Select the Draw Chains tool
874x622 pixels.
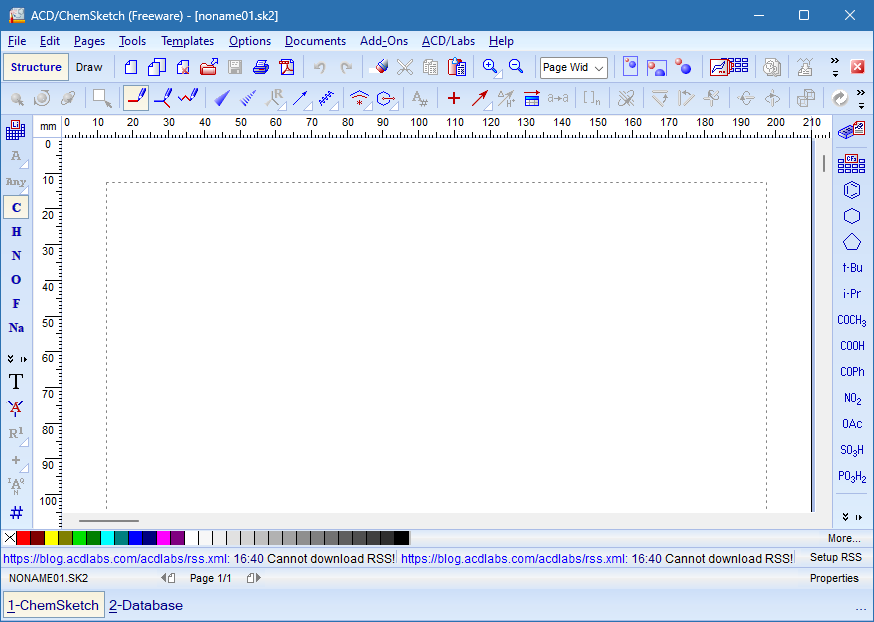(188, 99)
